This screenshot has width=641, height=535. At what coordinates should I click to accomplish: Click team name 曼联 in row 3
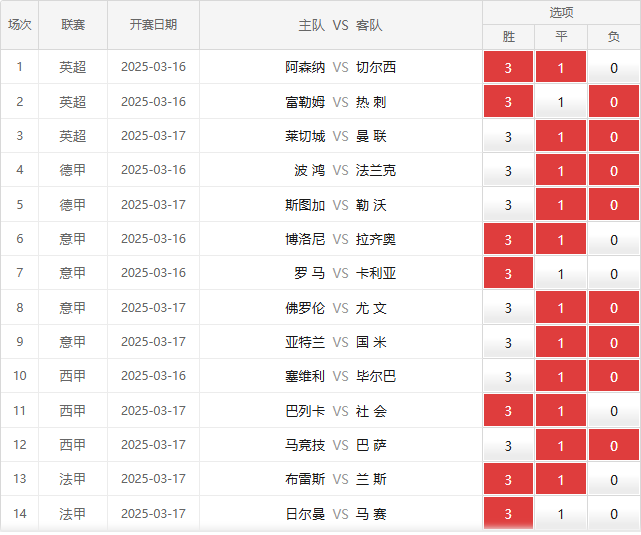371,136
